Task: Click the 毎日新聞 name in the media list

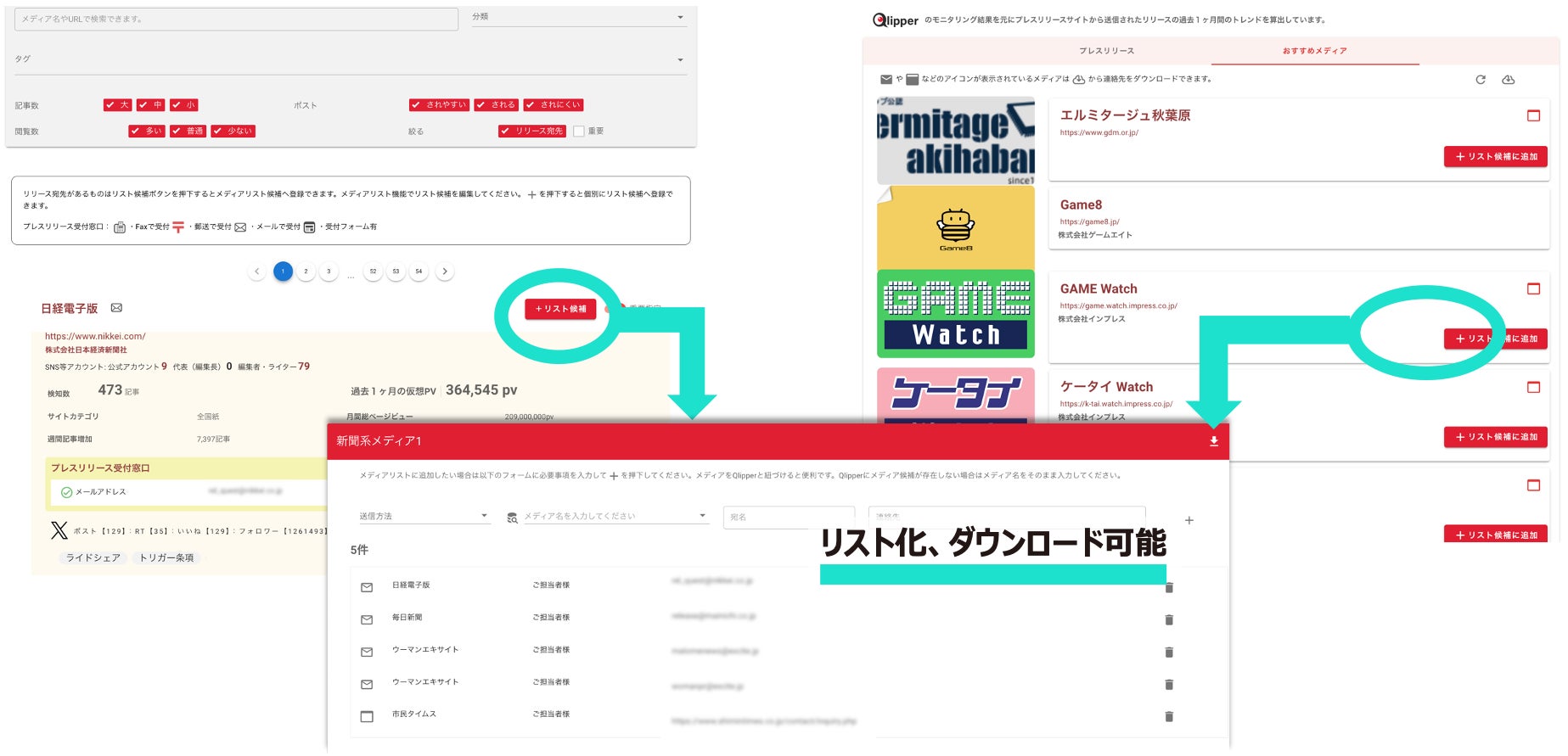Action: coord(407,618)
